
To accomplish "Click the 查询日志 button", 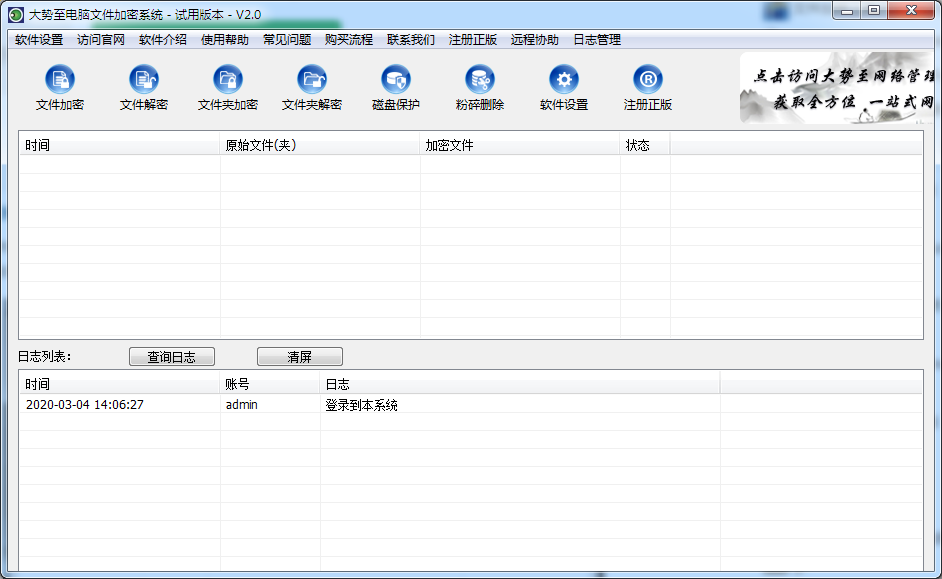I will coord(172,357).
